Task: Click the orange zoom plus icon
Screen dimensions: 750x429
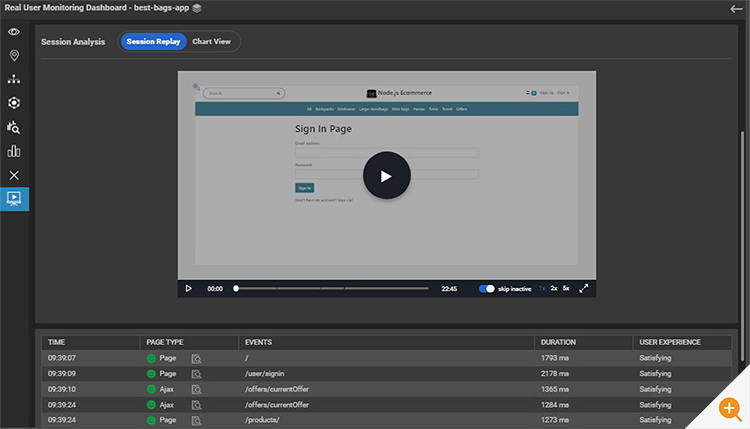Action: coord(729,409)
